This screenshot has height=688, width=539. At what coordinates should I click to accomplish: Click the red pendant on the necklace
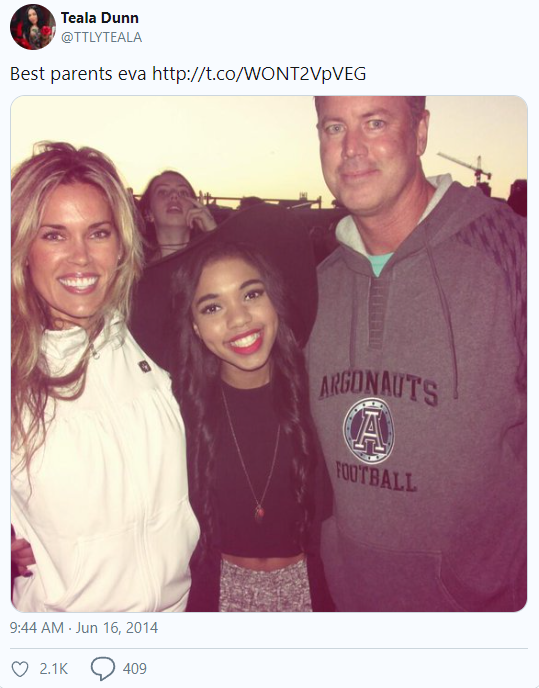click(259, 512)
